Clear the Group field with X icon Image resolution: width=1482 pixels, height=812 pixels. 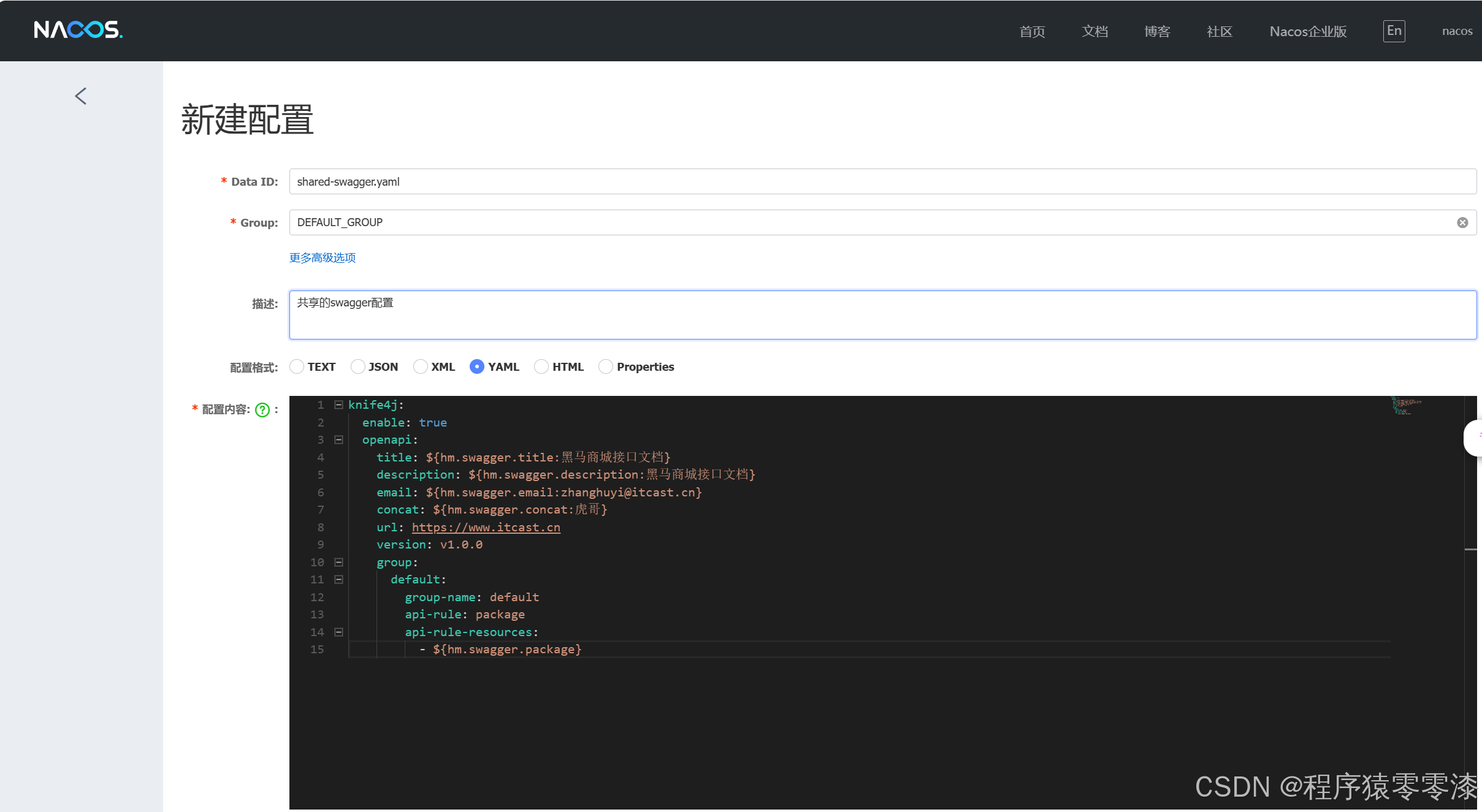tap(1462, 222)
